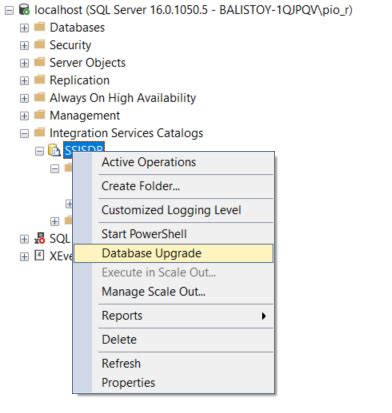Click the SQL Server Agent icon

pos(39,238)
